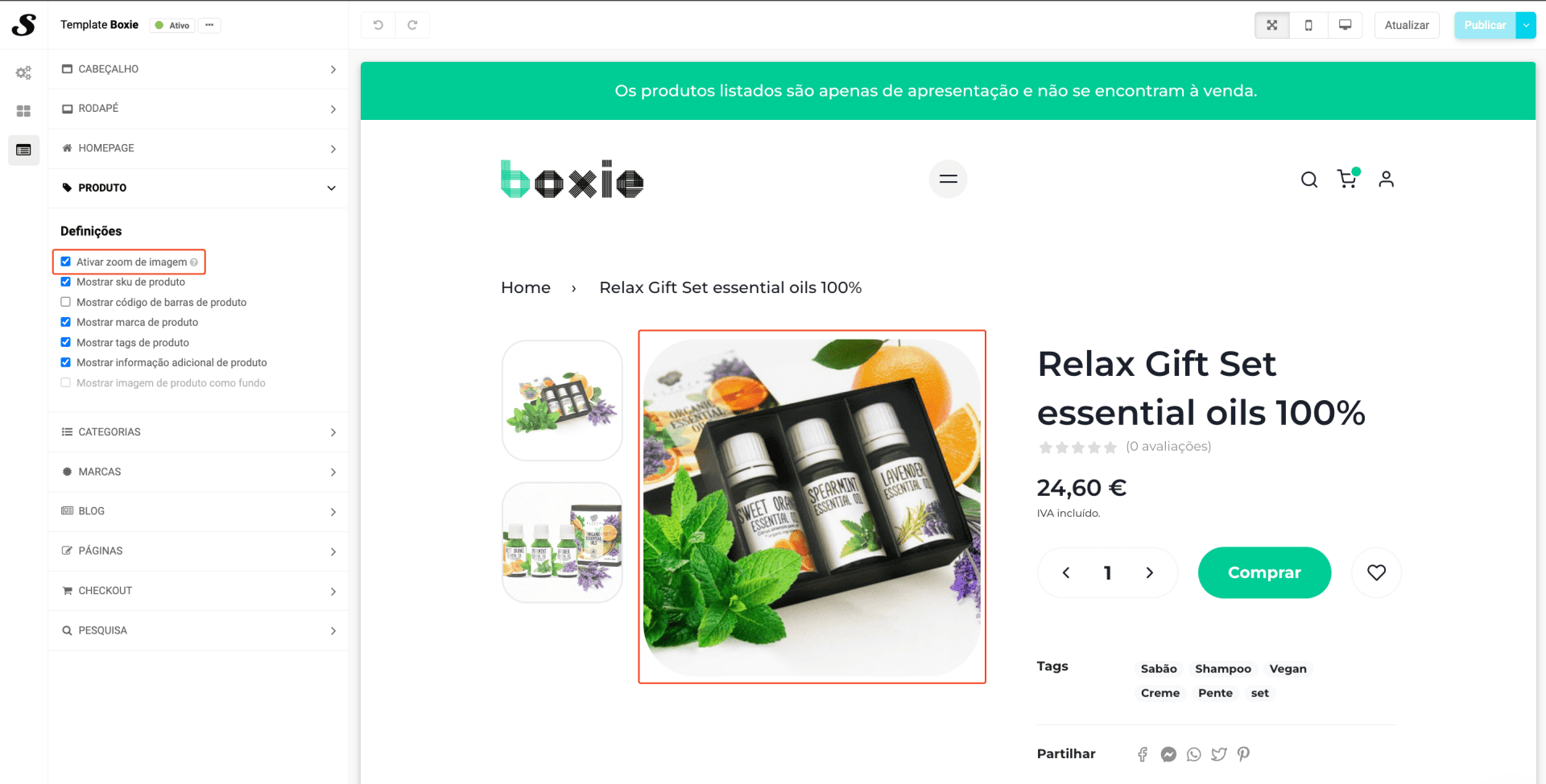Image resolution: width=1546 pixels, height=784 pixels.
Task: Uncheck Mostrar tags de produto
Action: 66,342
